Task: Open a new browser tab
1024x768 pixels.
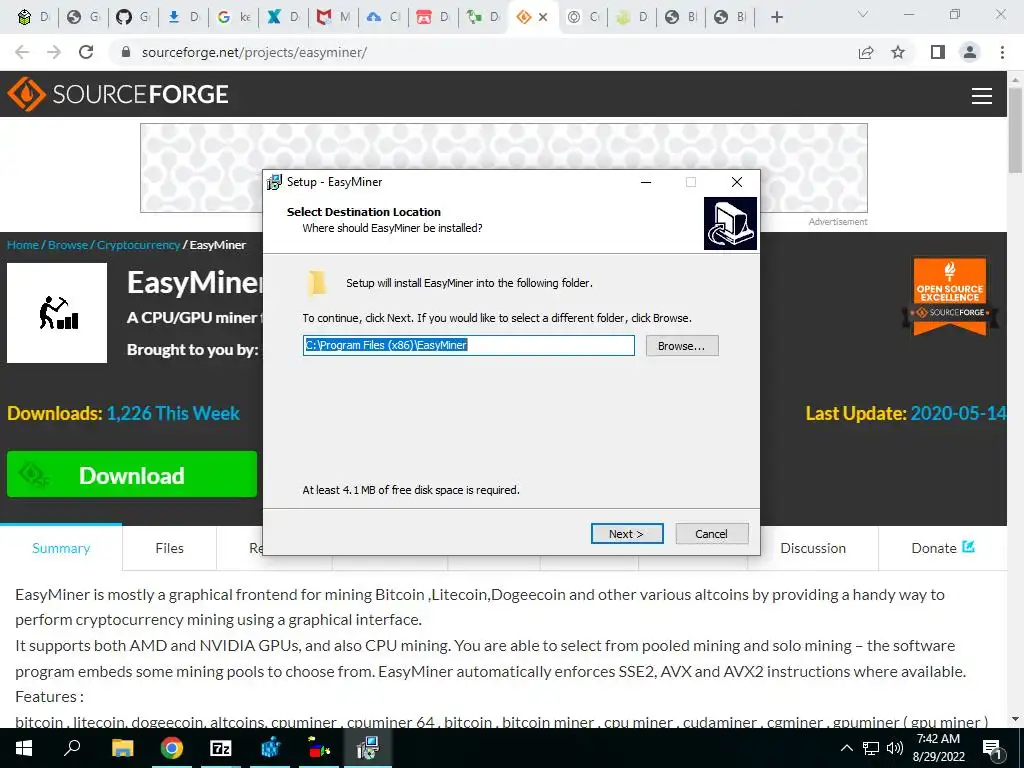Action: 776,18
